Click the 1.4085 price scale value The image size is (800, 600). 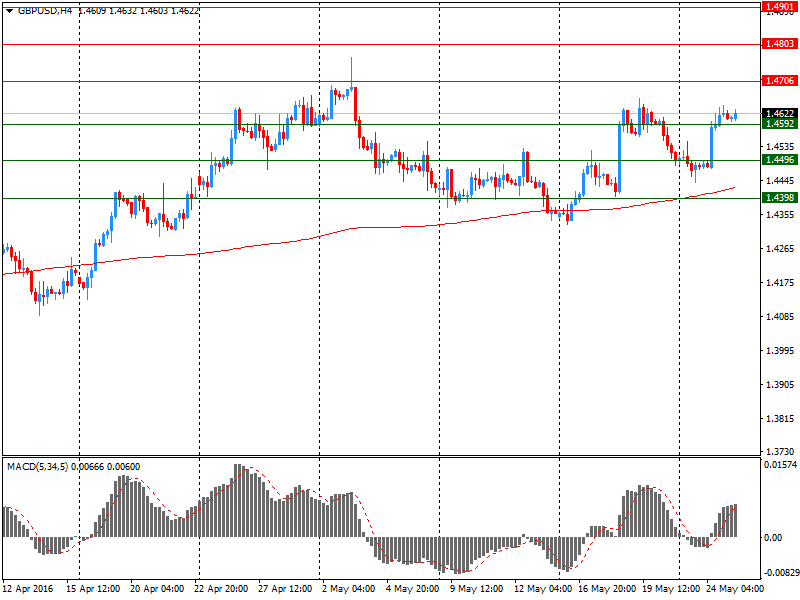click(x=780, y=317)
